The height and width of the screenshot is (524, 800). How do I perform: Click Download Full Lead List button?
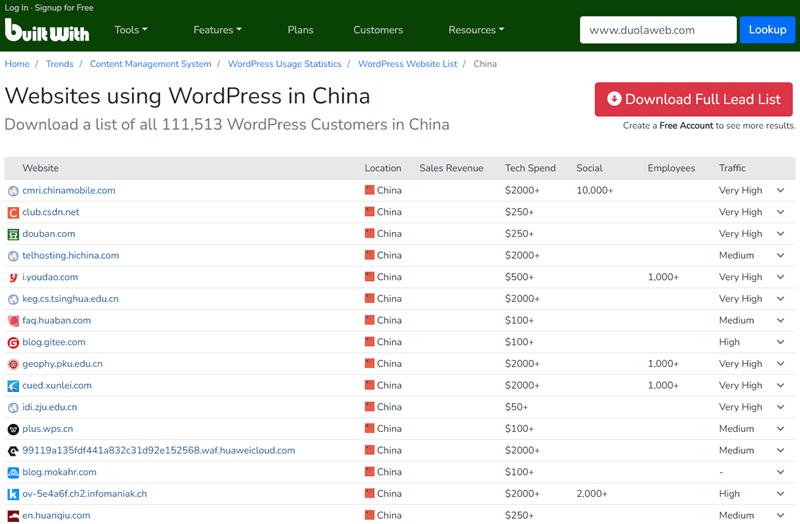tap(693, 99)
